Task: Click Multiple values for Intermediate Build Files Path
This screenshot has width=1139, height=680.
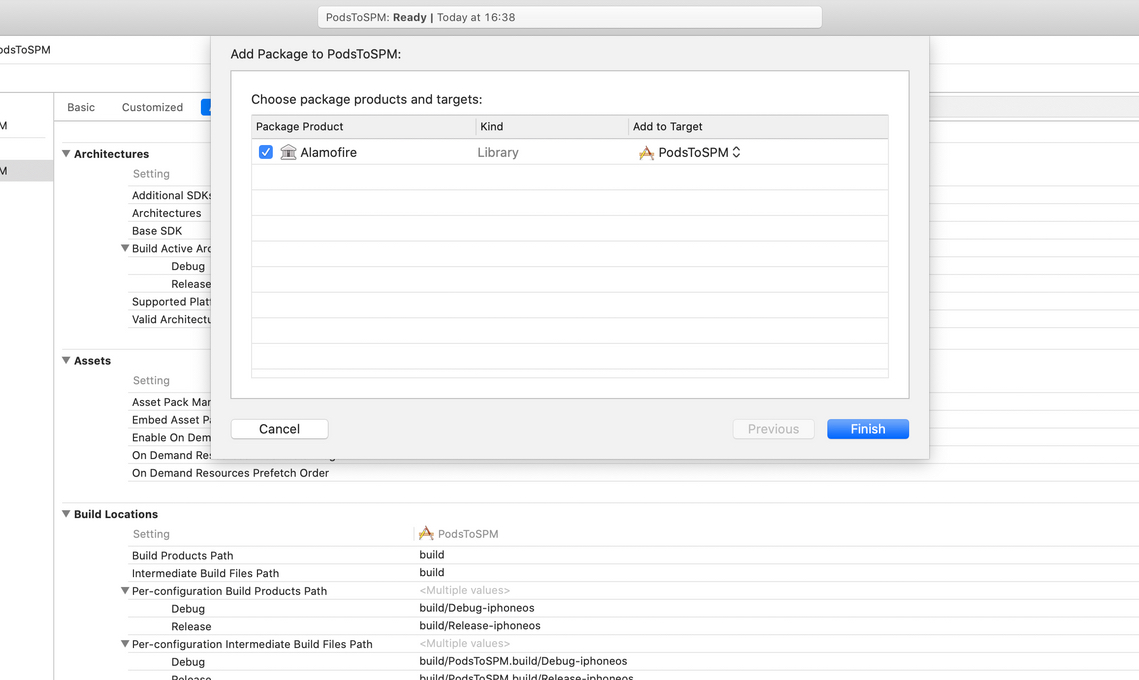Action: [x=465, y=643]
